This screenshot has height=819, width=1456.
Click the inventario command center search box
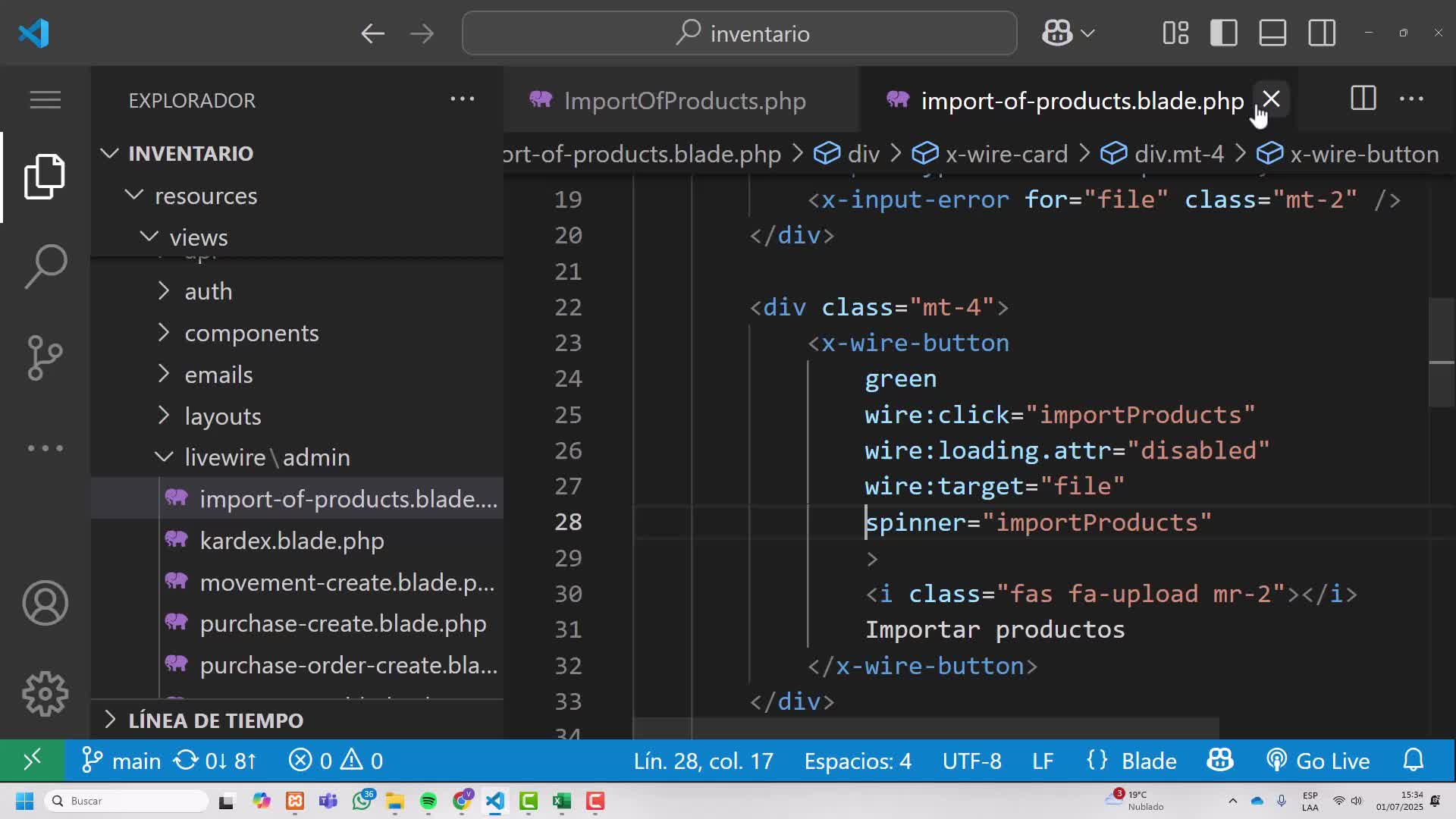(739, 33)
